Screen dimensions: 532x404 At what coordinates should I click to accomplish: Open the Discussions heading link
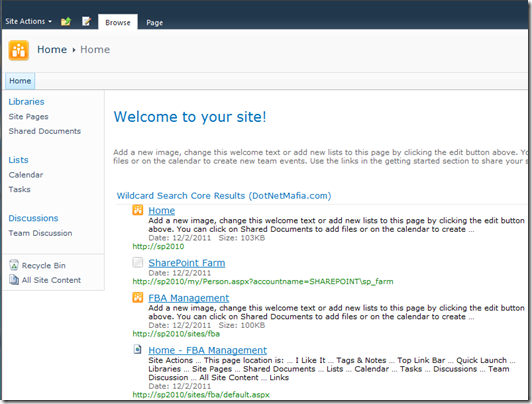(33, 218)
